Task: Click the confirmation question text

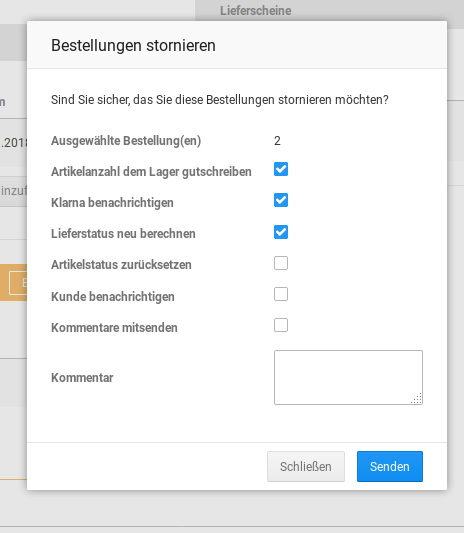Action: pos(220,100)
